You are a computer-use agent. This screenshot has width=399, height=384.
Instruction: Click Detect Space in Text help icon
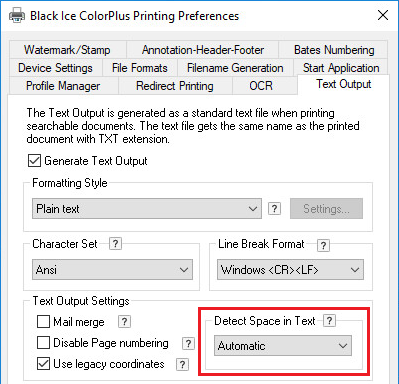tap(329, 321)
